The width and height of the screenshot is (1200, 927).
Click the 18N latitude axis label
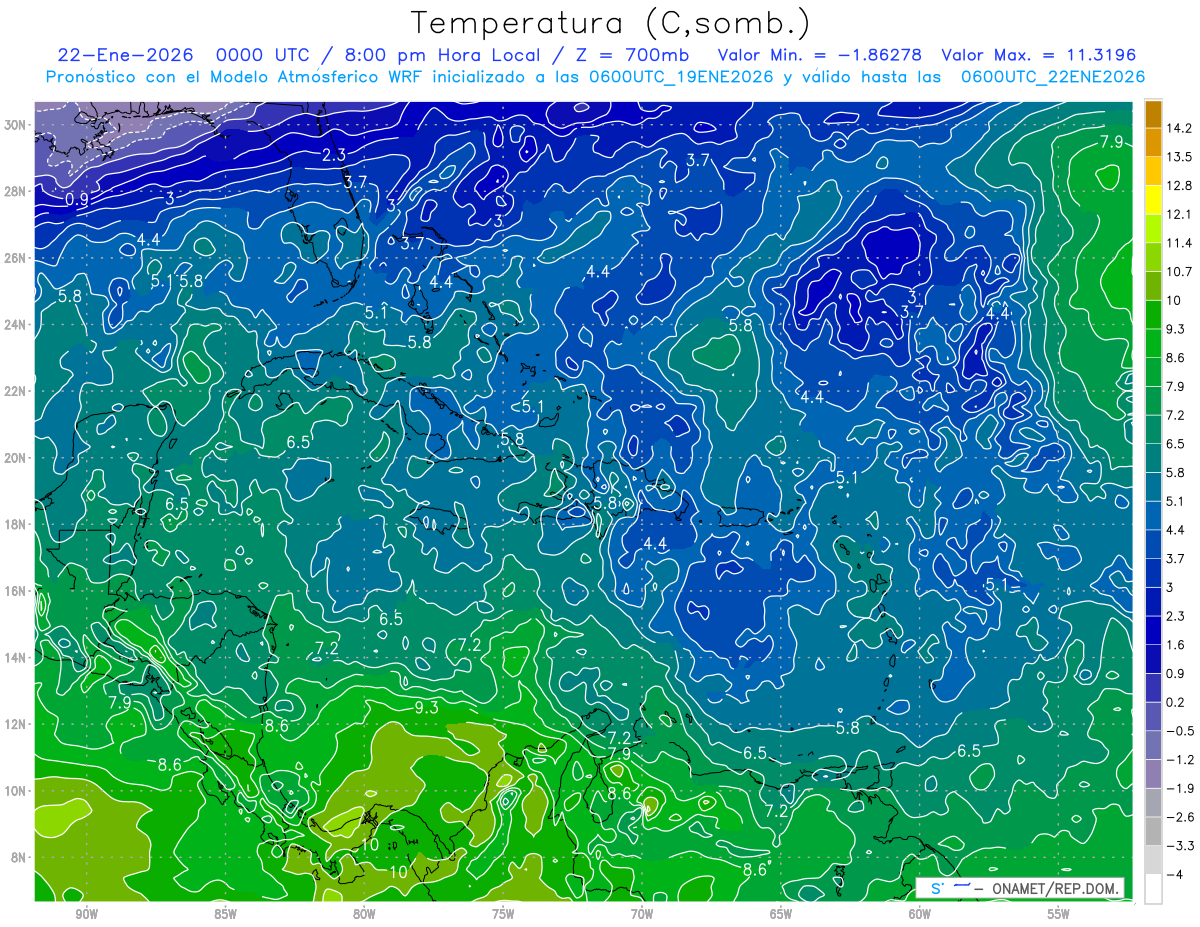coord(17,524)
